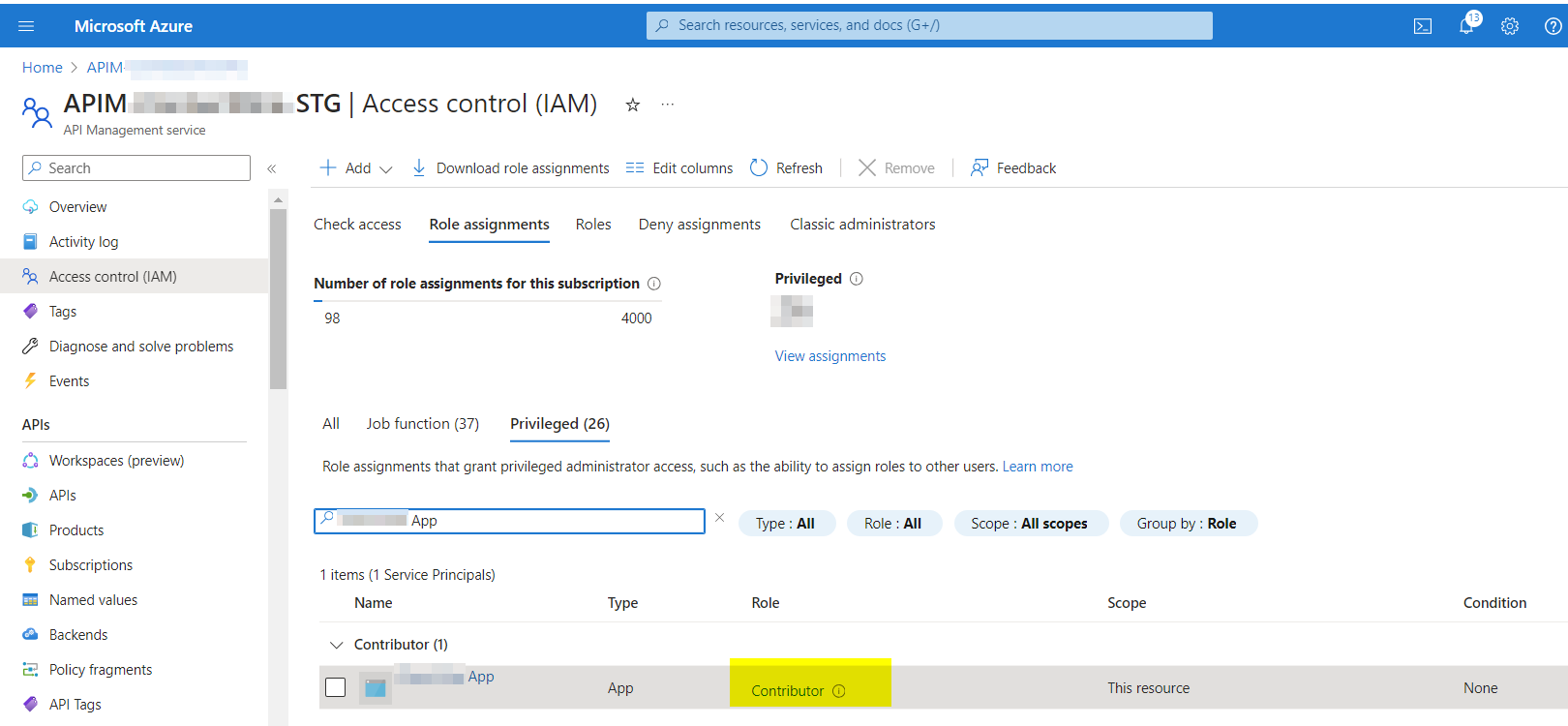This screenshot has height=726, width=1568.
Task: Open the notifications bell
Action: tap(1467, 24)
